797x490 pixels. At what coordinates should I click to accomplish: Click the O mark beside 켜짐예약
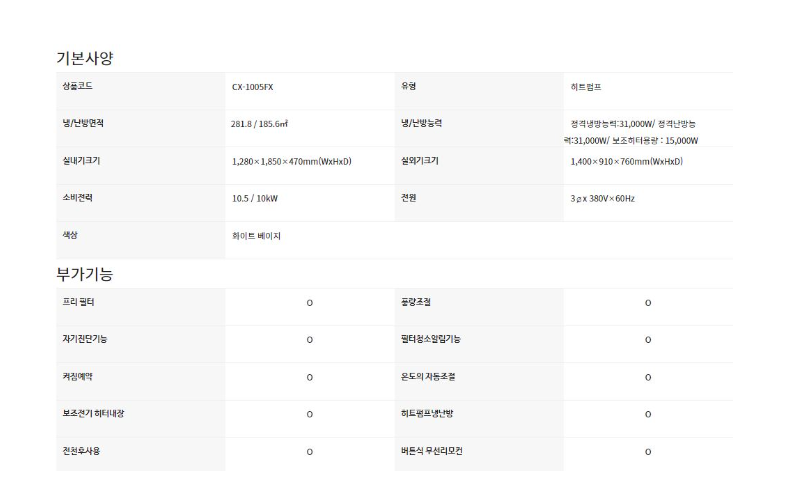click(x=309, y=377)
